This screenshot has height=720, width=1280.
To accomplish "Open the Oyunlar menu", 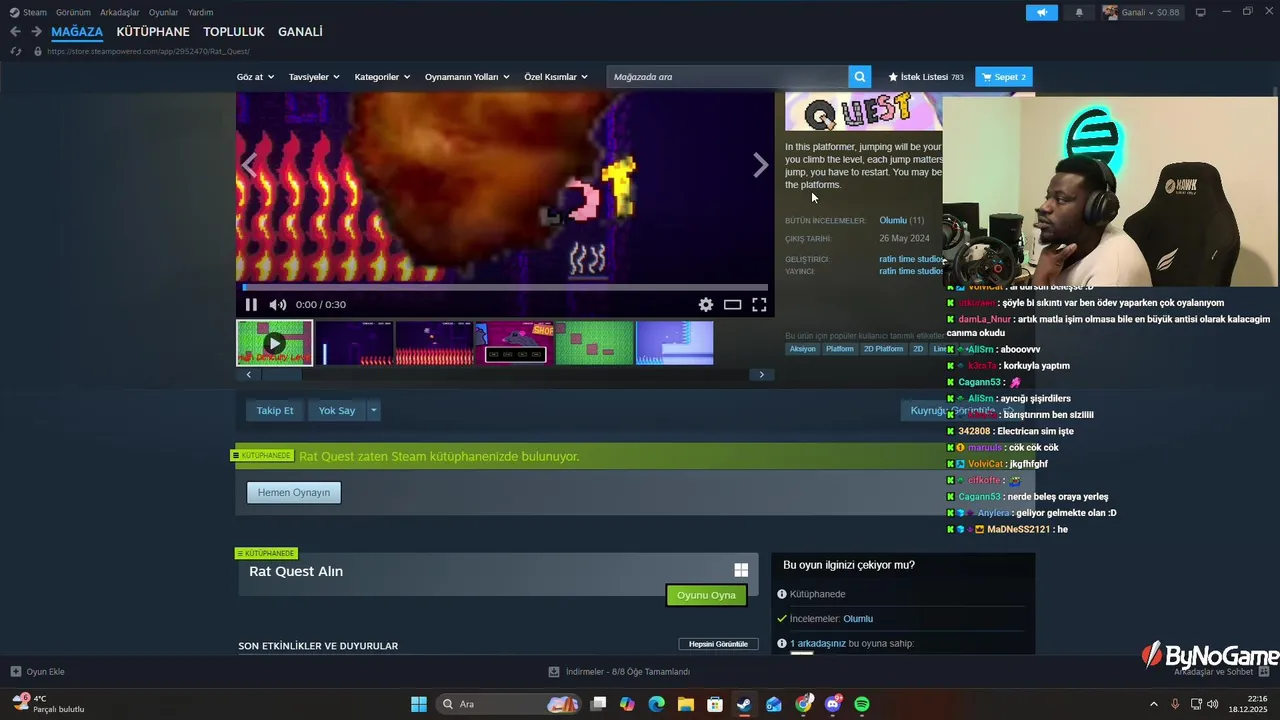I will pos(163,12).
